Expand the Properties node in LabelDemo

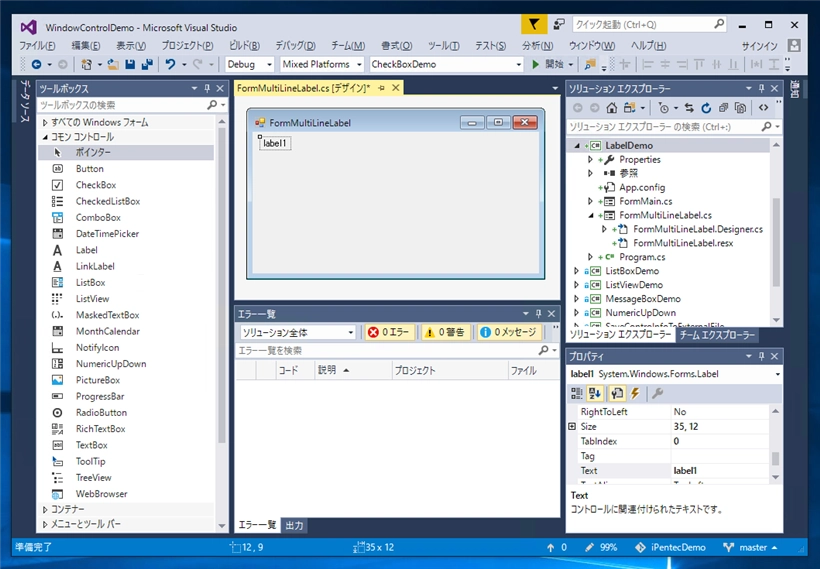(590, 160)
